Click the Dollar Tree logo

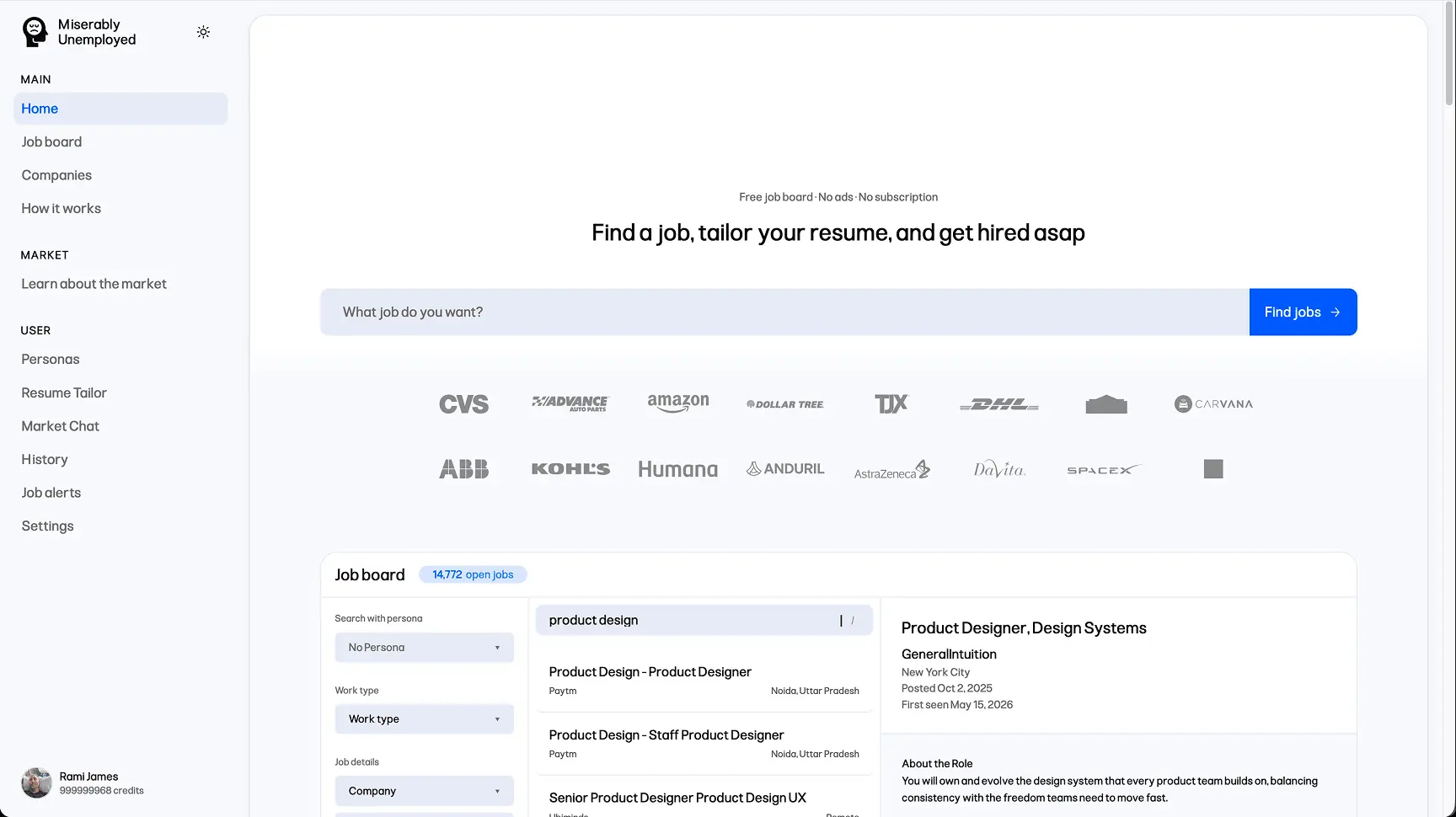click(x=785, y=404)
